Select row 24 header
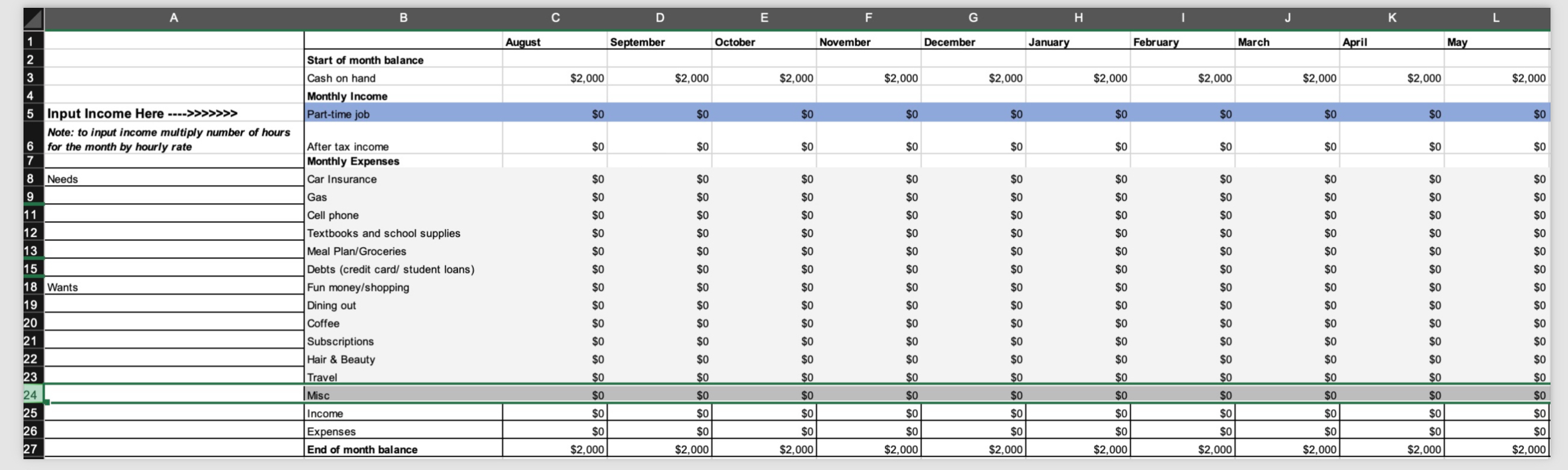The image size is (1568, 470). [34, 395]
